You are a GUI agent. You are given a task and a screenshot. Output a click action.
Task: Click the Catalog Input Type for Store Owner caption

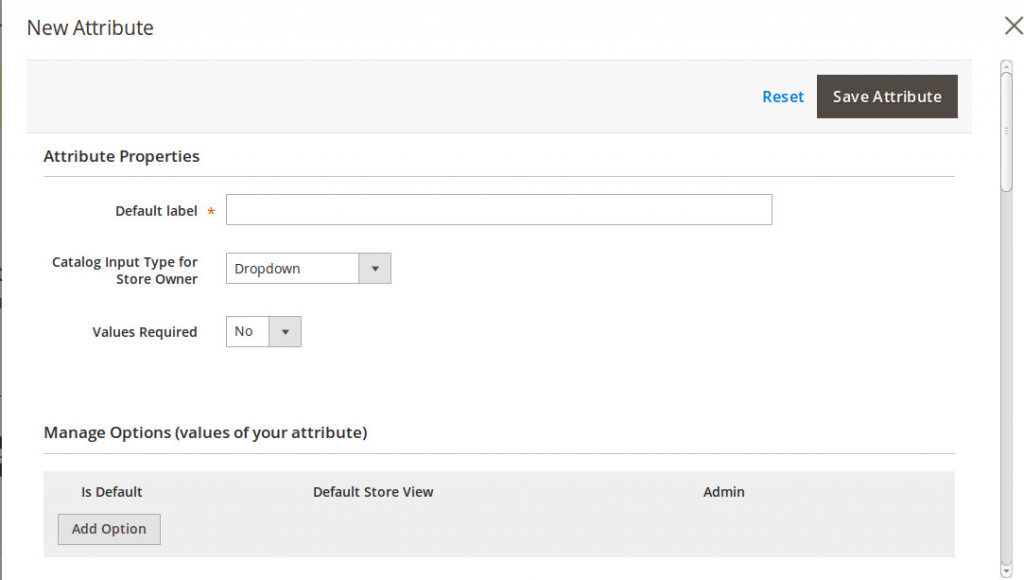[125, 270]
